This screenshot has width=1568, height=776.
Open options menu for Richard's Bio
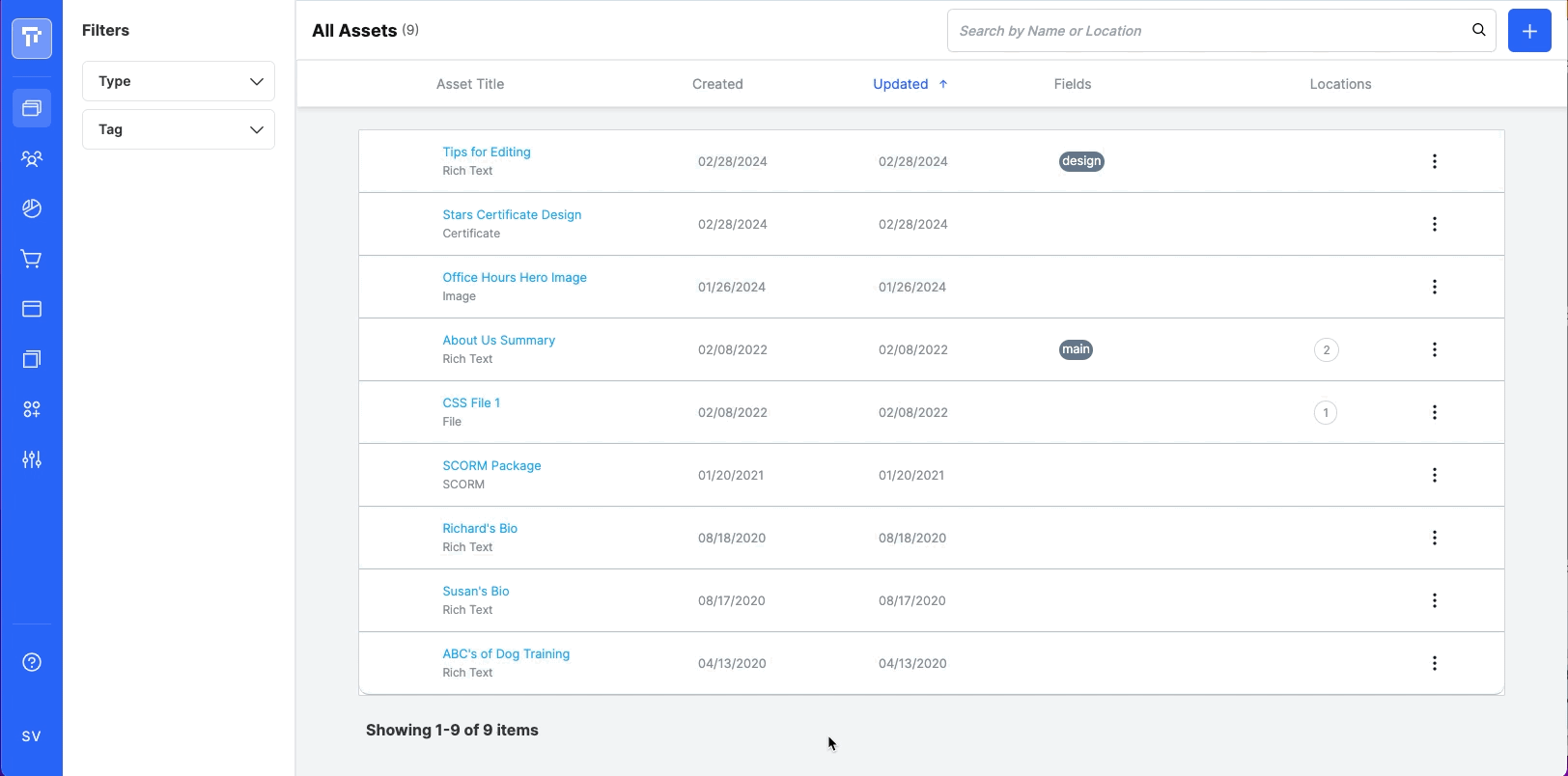pyautogui.click(x=1434, y=538)
